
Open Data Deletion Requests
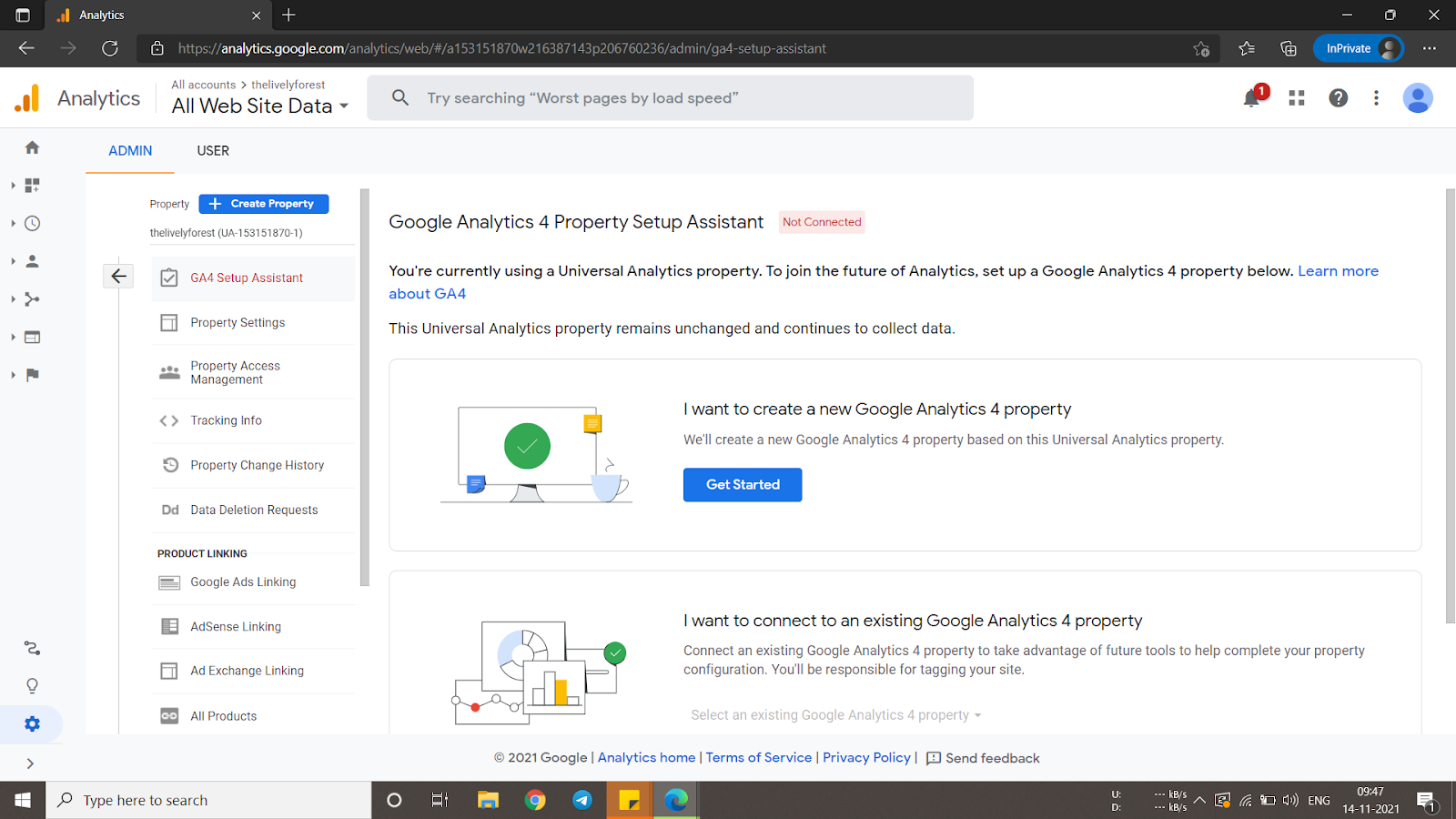tap(253, 511)
